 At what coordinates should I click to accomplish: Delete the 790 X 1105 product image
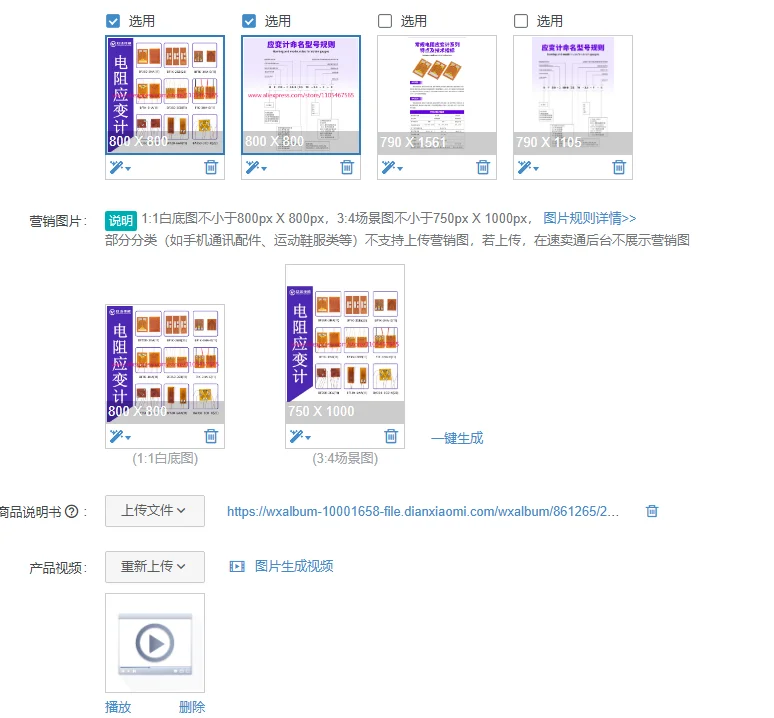pos(619,167)
